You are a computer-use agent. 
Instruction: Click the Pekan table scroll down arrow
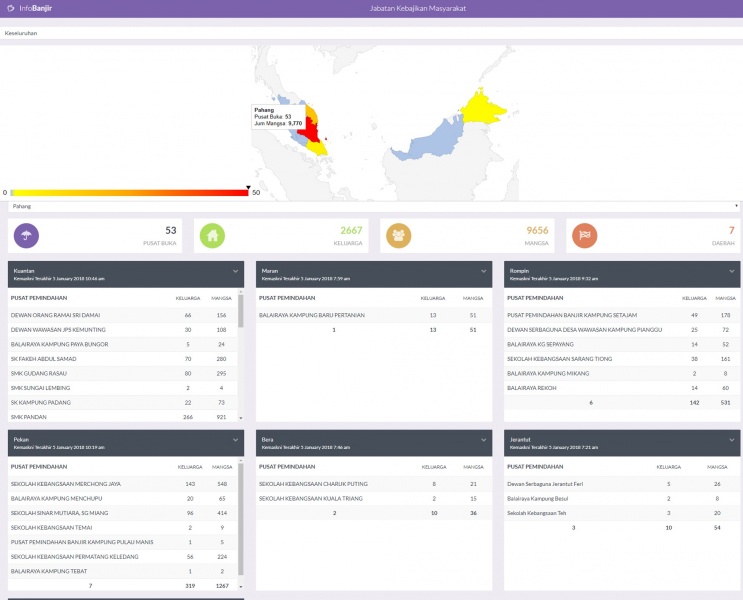coord(241,587)
